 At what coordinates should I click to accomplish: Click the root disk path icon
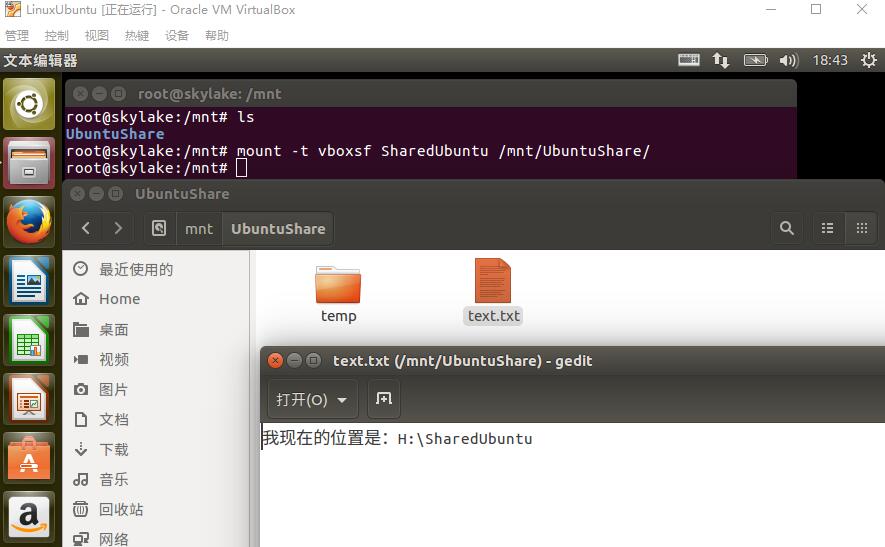159,228
